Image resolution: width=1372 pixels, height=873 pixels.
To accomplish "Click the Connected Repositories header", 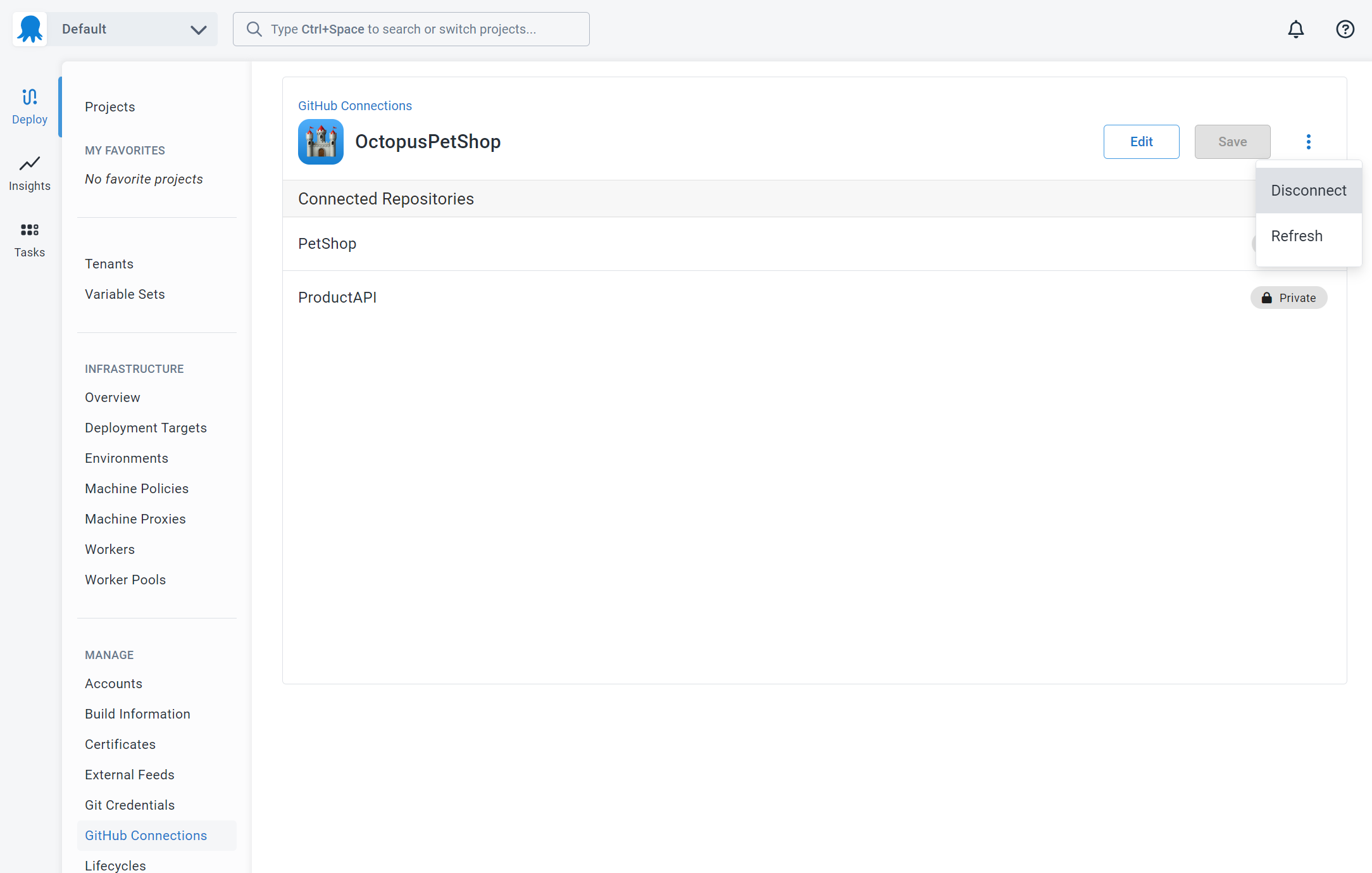I will (x=386, y=199).
